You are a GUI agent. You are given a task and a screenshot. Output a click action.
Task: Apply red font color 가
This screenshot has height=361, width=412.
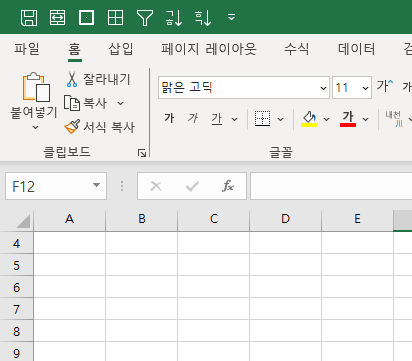348,119
